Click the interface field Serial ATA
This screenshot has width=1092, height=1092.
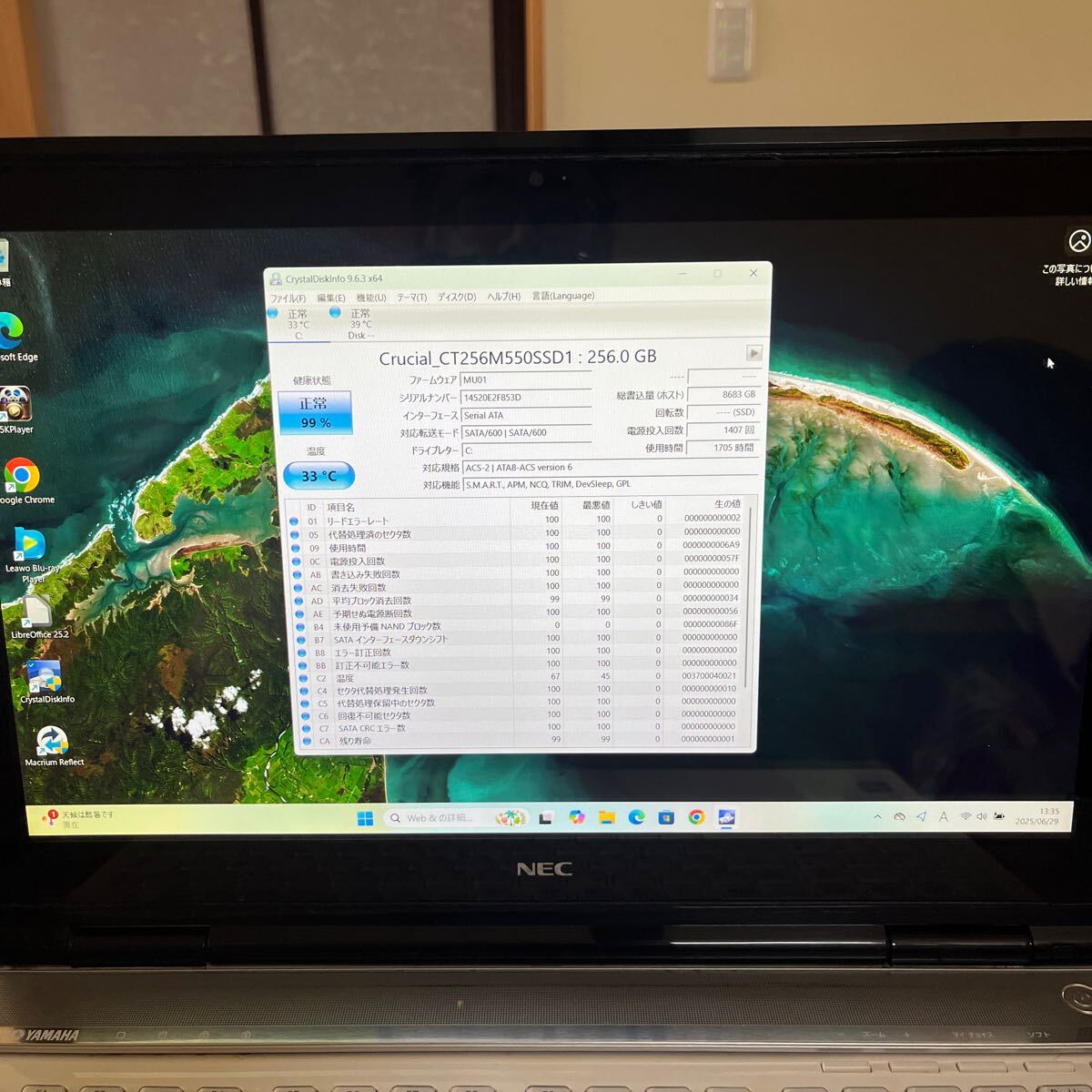pyautogui.click(x=526, y=416)
